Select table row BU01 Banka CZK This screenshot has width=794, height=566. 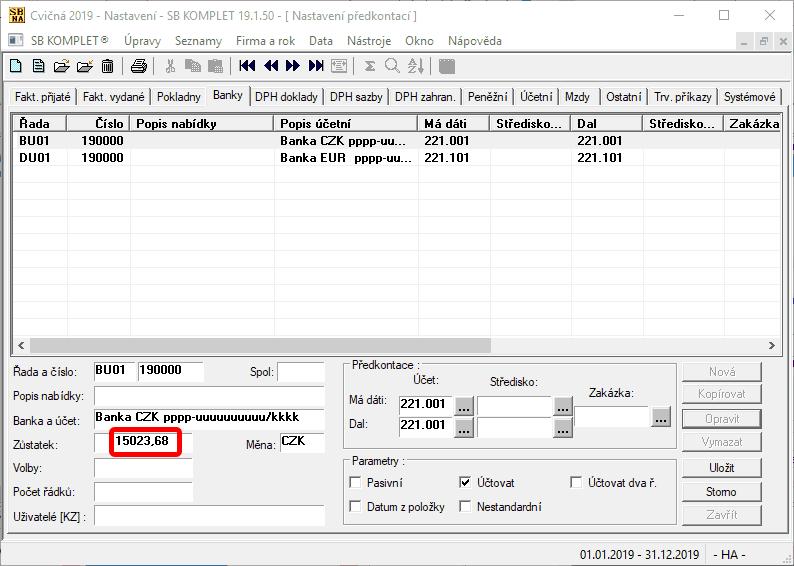[396, 141]
